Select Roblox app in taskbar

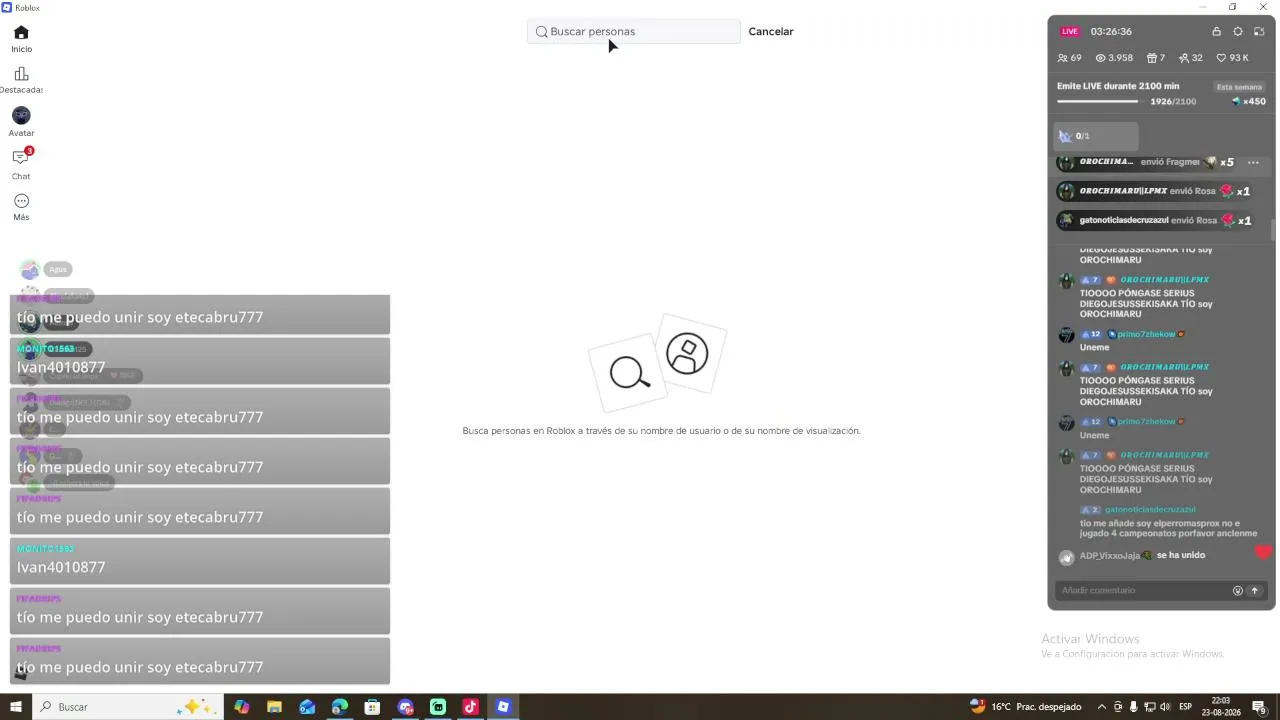(503, 707)
